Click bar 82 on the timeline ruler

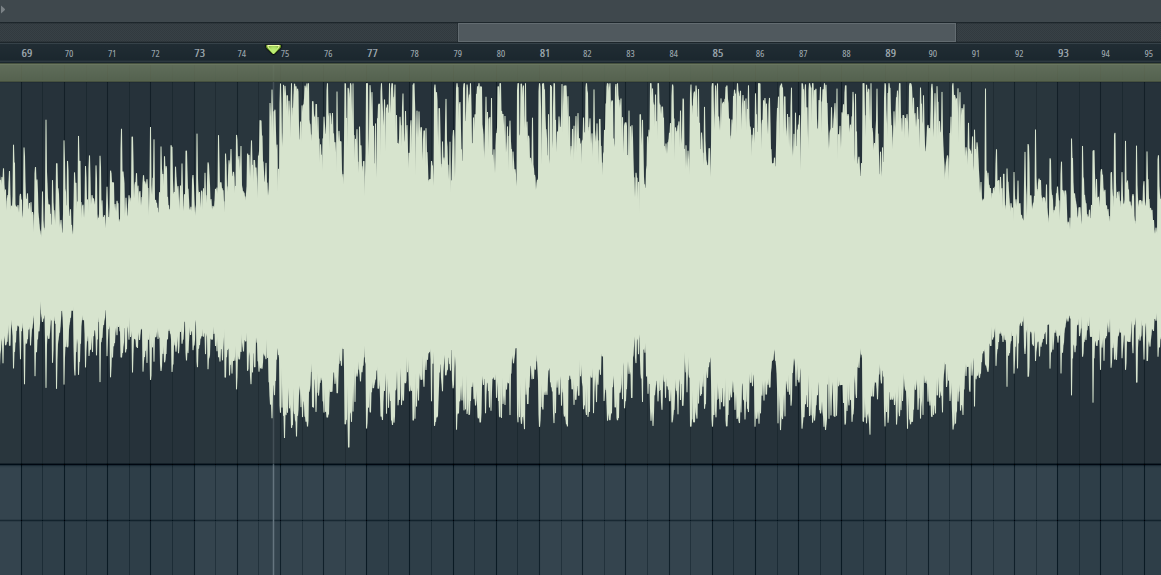click(x=587, y=54)
